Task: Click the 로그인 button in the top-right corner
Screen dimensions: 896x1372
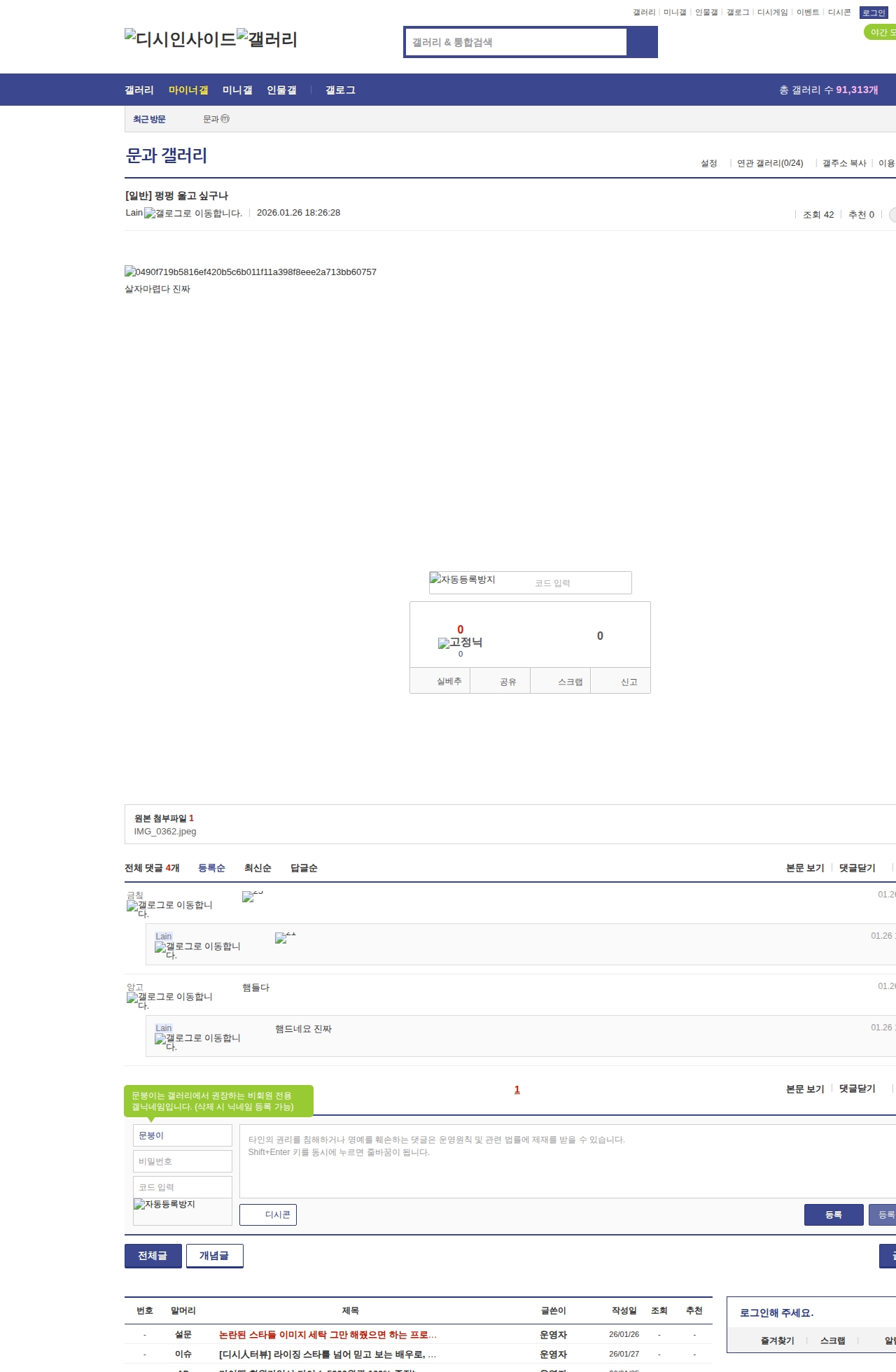Action: (x=874, y=13)
